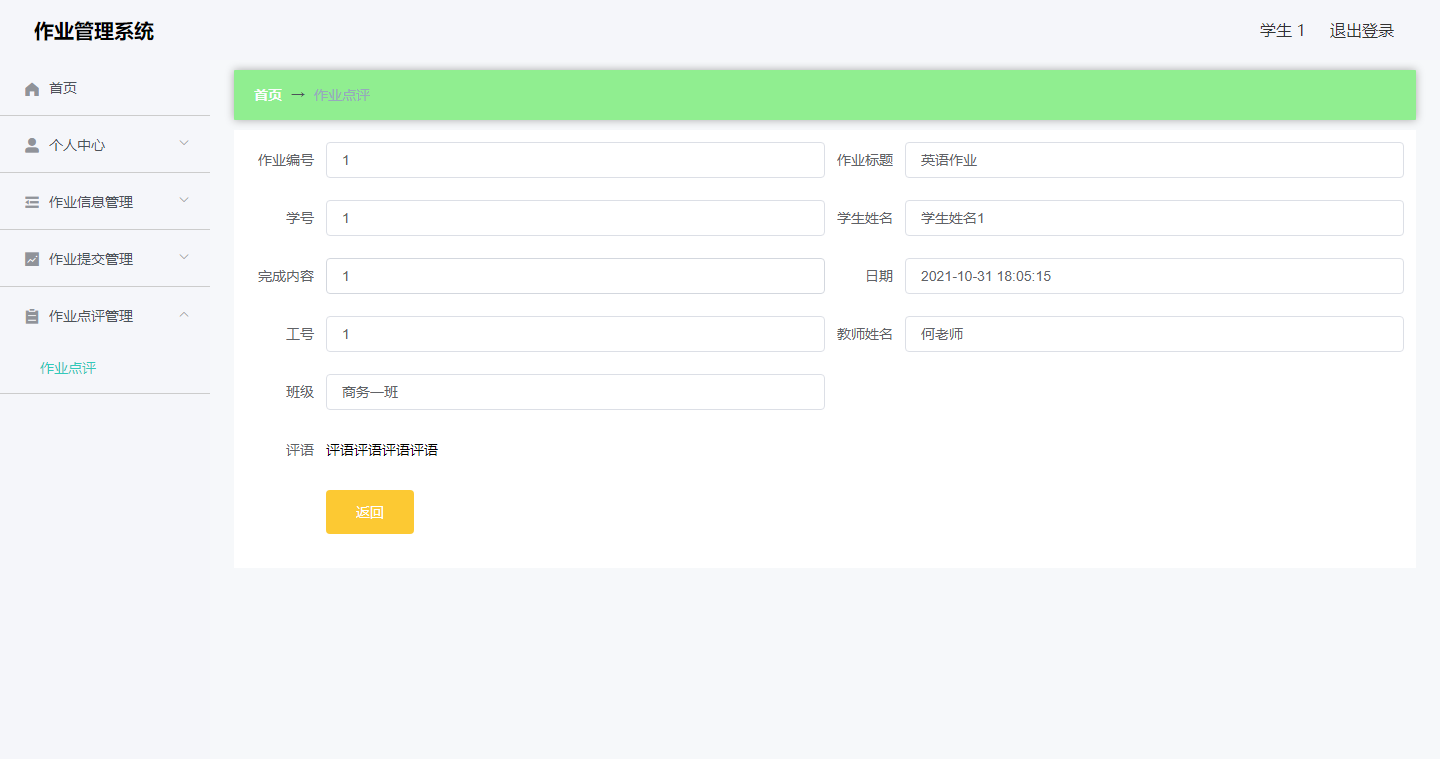The width and height of the screenshot is (1440, 759).
Task: Click the 作业编号 input field
Action: [x=575, y=160]
